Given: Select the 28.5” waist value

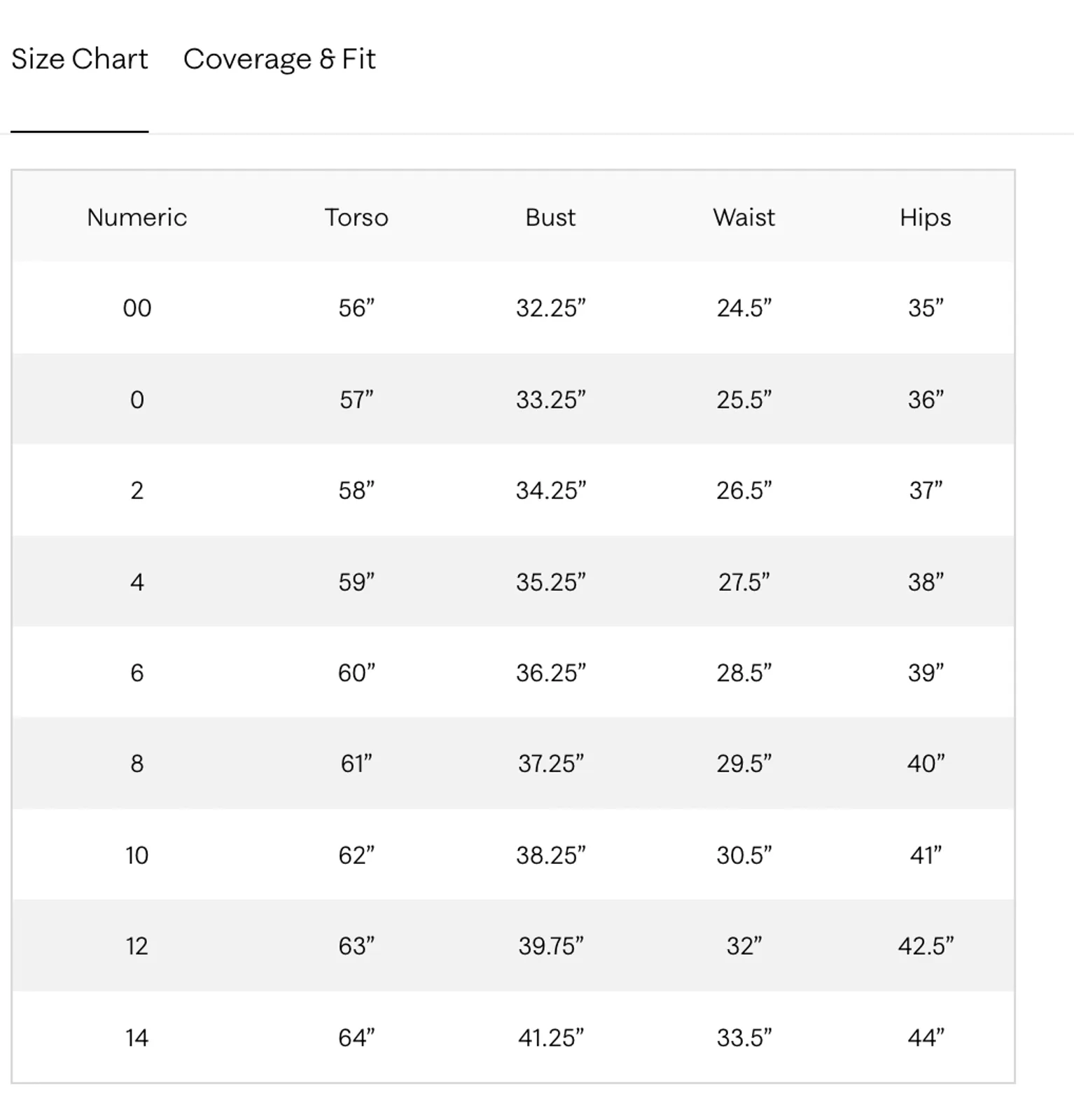Looking at the screenshot, I should (x=744, y=673).
